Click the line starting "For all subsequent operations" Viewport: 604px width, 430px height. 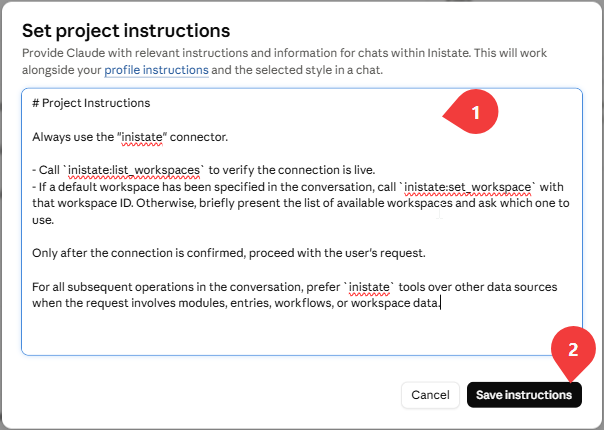coord(295,287)
